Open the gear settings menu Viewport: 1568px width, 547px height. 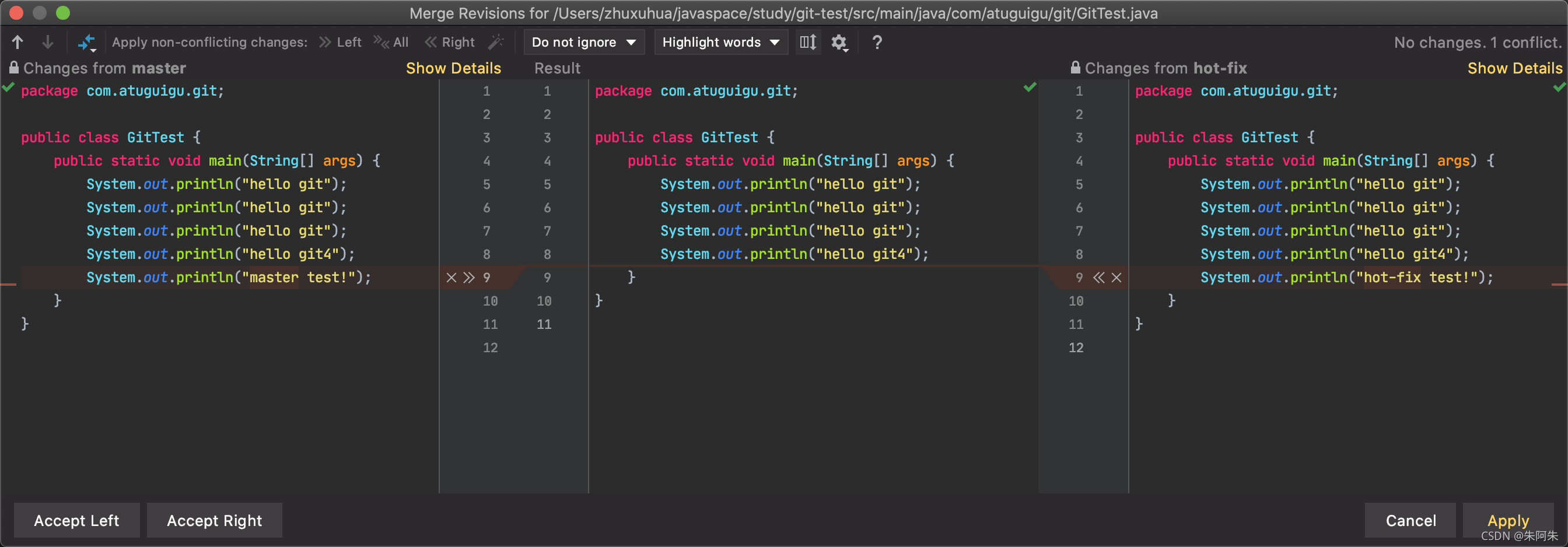click(839, 42)
